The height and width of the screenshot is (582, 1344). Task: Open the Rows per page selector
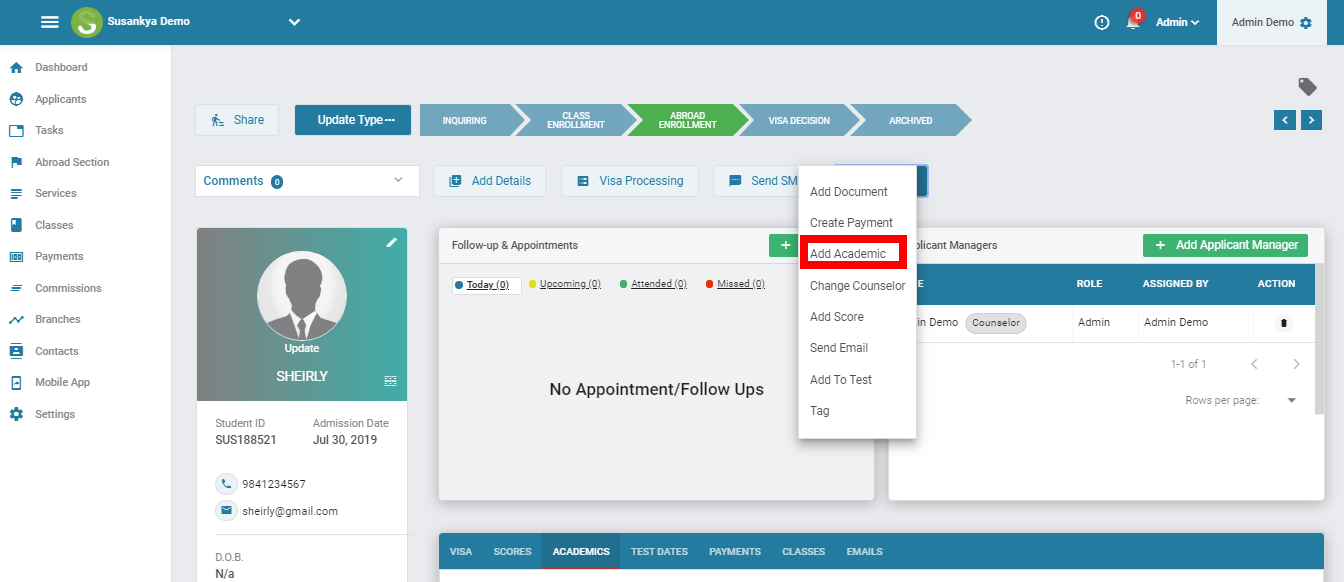point(1291,399)
